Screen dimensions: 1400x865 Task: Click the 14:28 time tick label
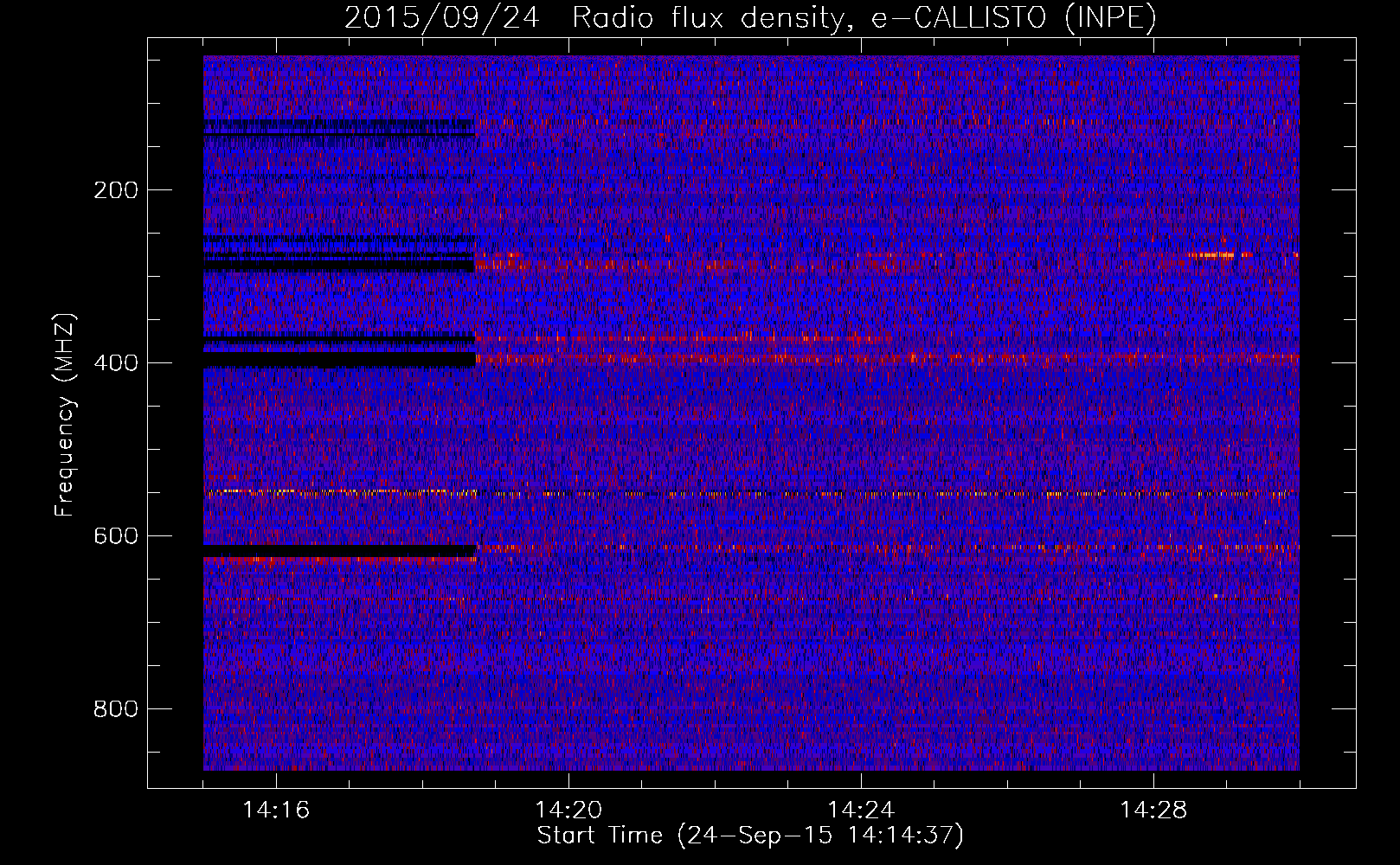[x=1153, y=811]
